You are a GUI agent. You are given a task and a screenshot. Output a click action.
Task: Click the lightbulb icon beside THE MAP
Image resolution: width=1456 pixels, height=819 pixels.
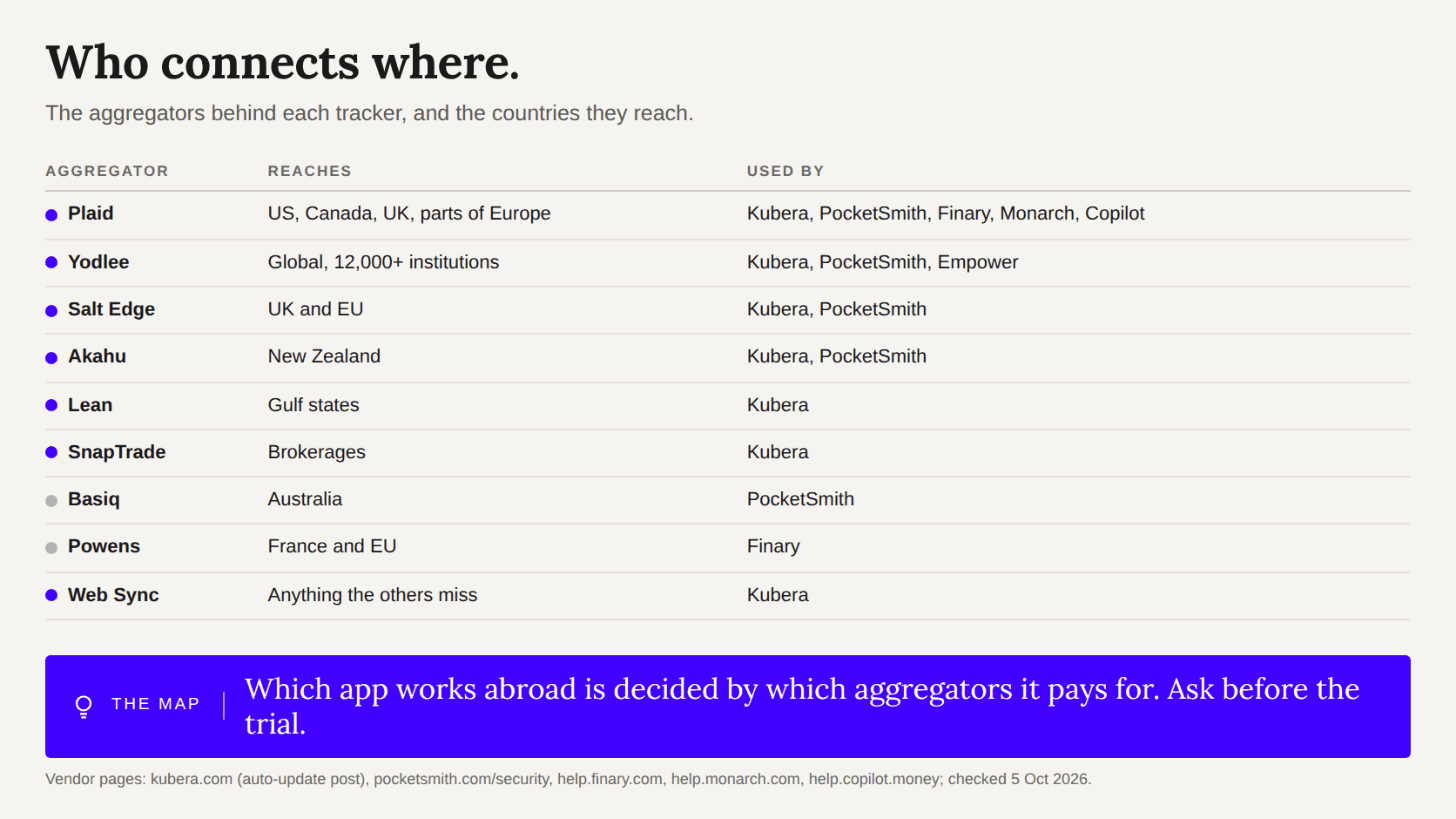click(x=84, y=706)
